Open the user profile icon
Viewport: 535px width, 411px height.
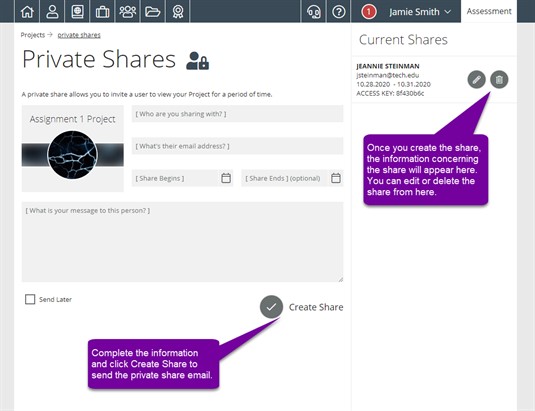[52, 12]
